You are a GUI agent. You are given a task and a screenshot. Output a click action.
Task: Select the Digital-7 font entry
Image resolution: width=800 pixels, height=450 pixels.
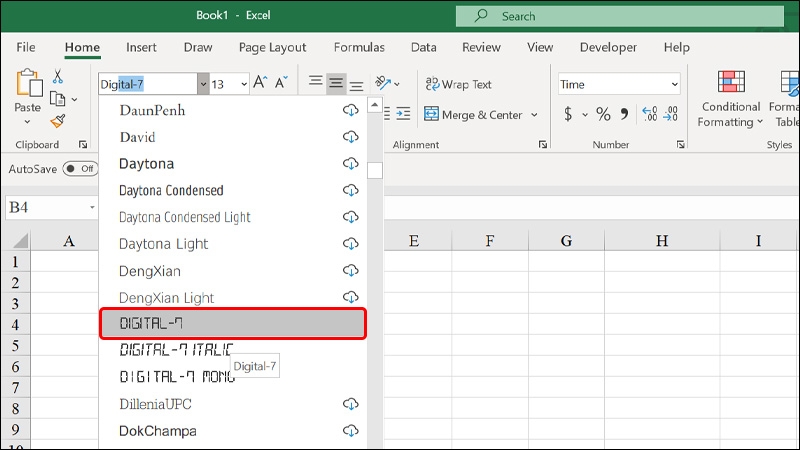[233, 323]
